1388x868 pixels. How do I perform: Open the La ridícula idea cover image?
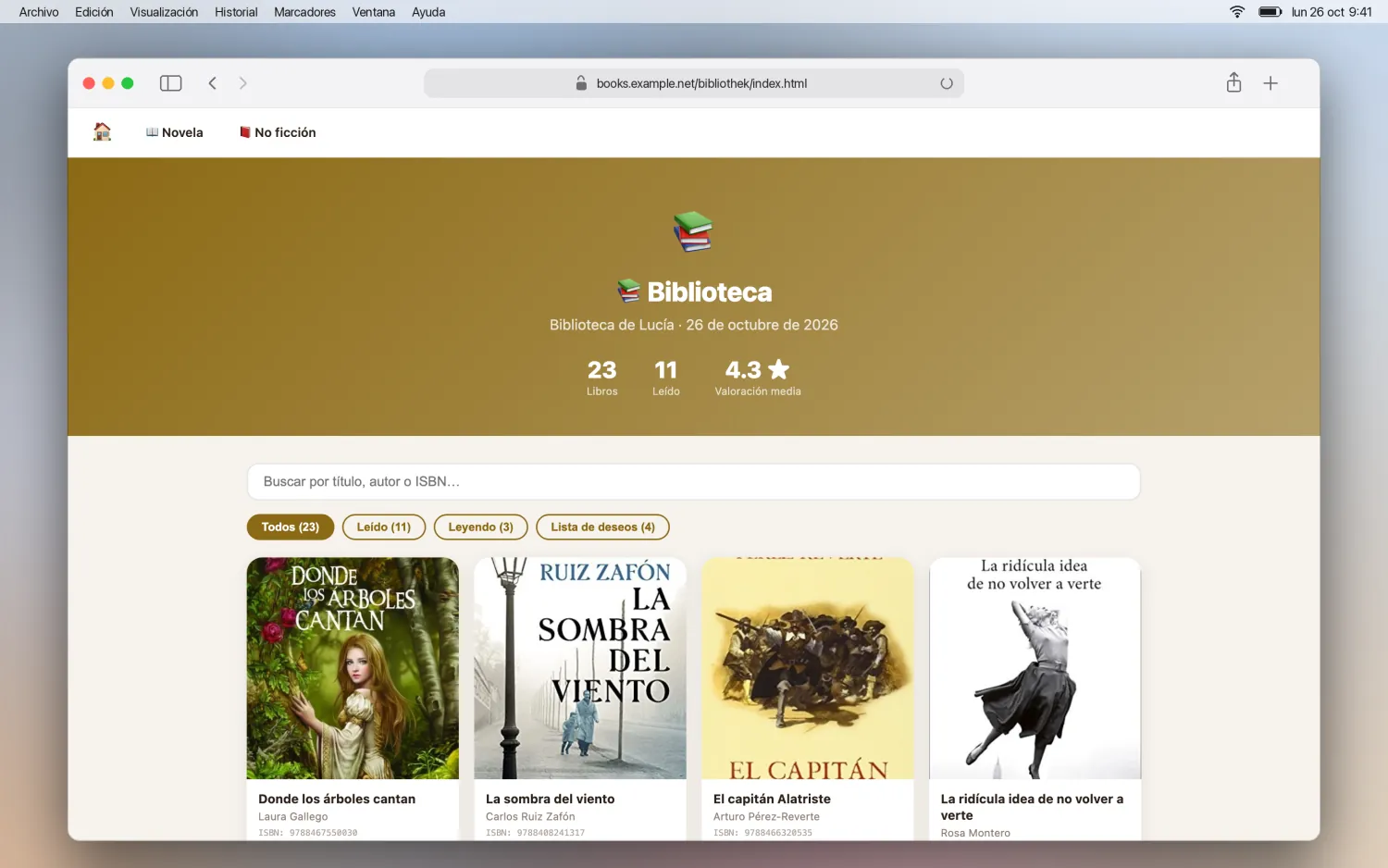click(1035, 668)
